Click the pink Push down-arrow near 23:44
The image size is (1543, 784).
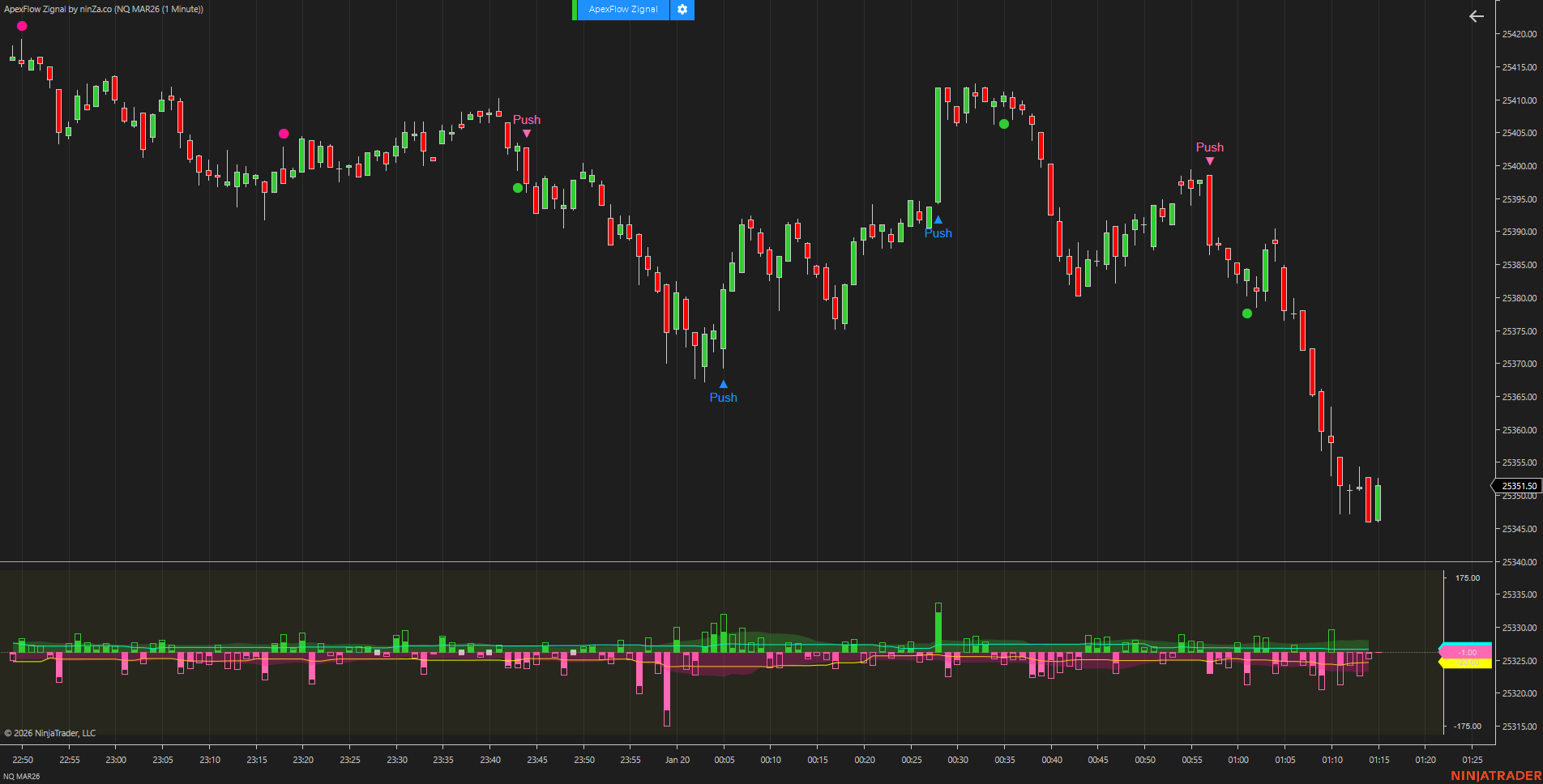[x=527, y=134]
